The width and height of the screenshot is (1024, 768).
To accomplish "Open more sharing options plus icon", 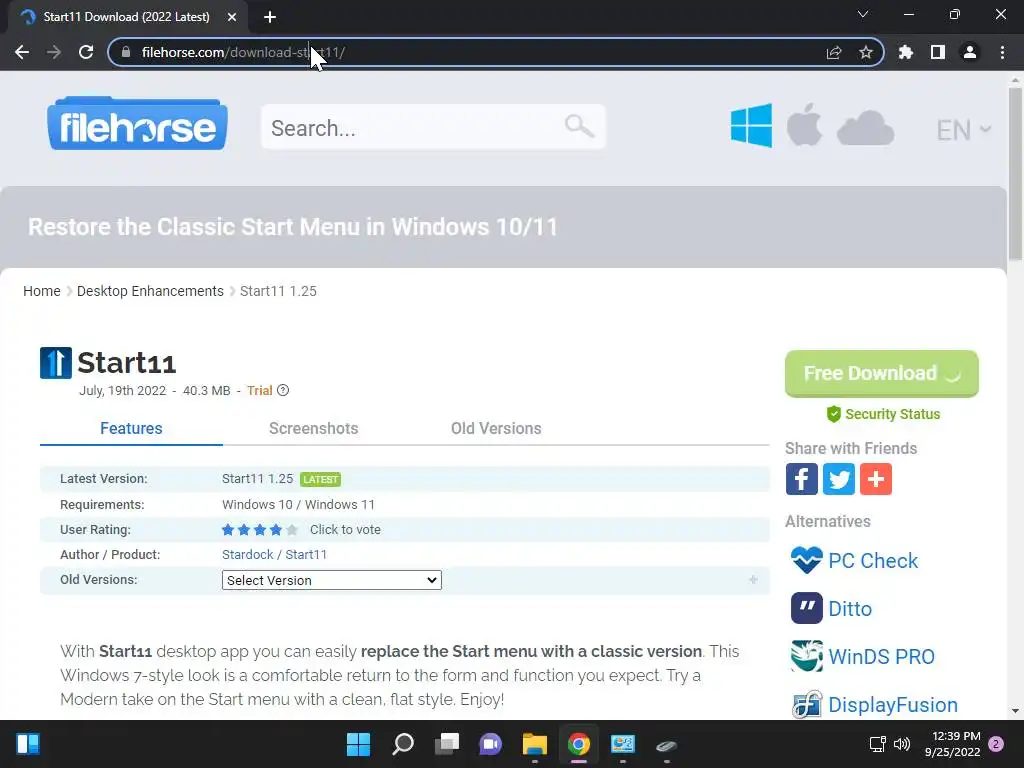I will coord(876,479).
